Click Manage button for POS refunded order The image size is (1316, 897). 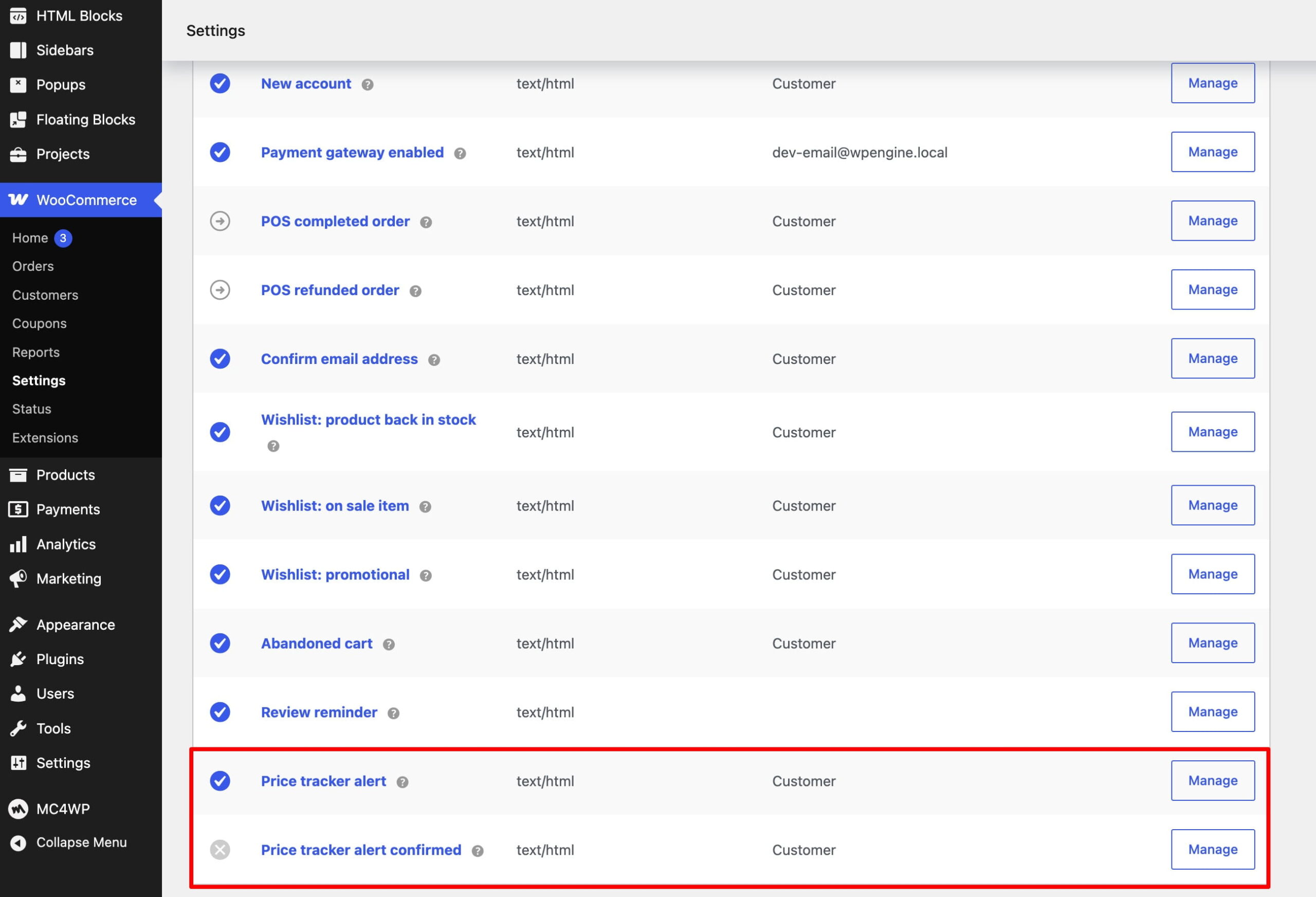tap(1212, 289)
